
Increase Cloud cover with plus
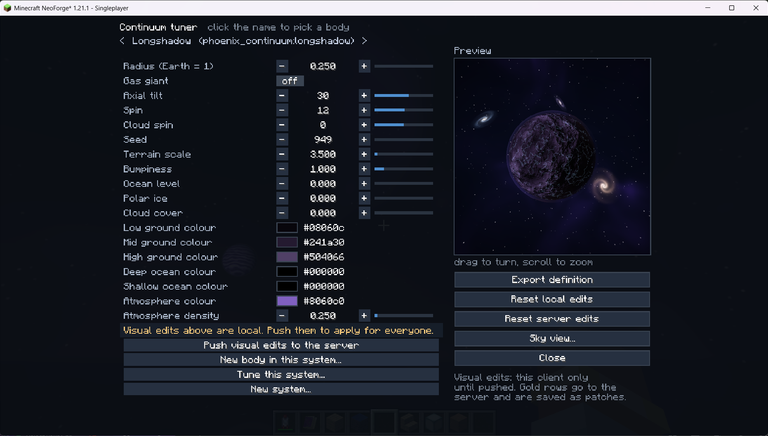[x=364, y=213]
